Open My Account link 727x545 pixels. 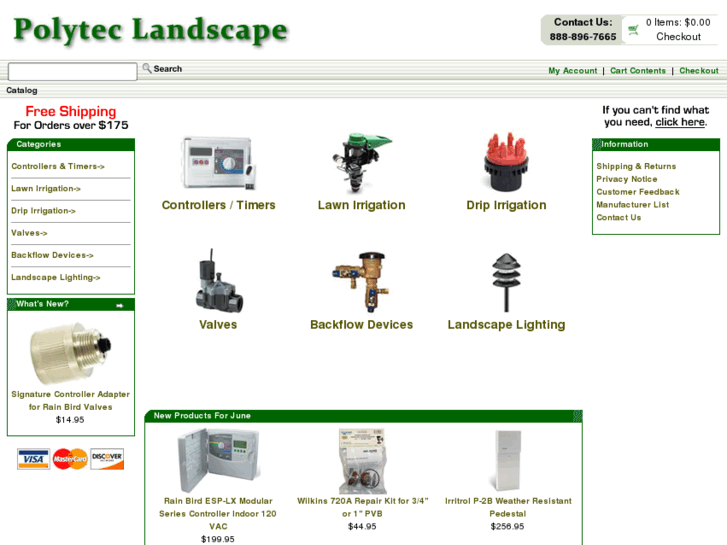pyautogui.click(x=573, y=71)
